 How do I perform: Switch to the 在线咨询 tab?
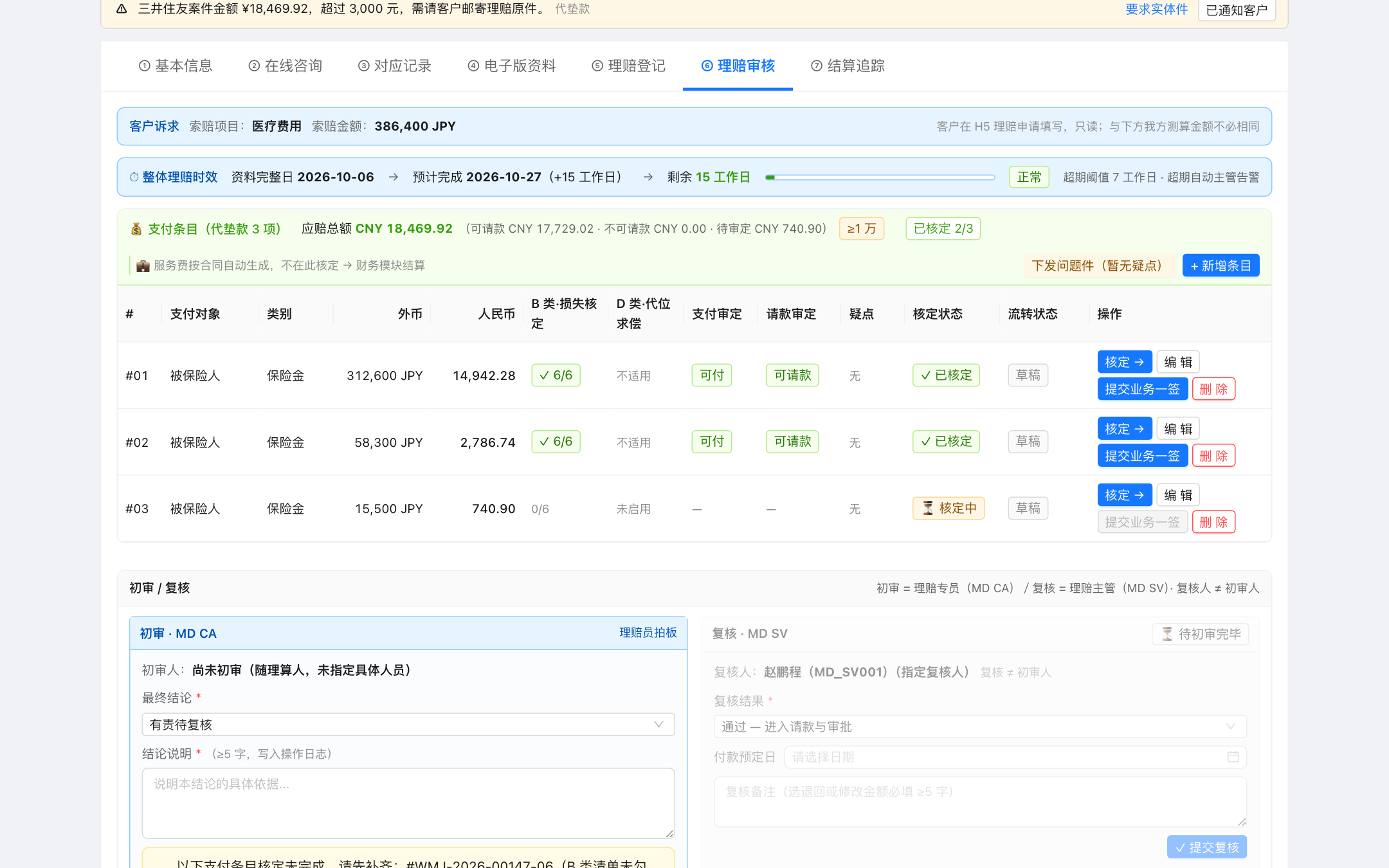click(286, 66)
